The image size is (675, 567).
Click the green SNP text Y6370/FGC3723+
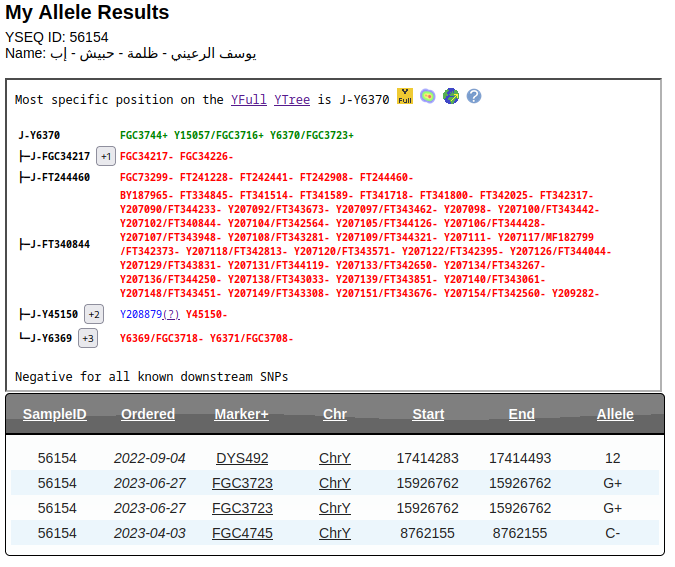pyautogui.click(x=312, y=135)
